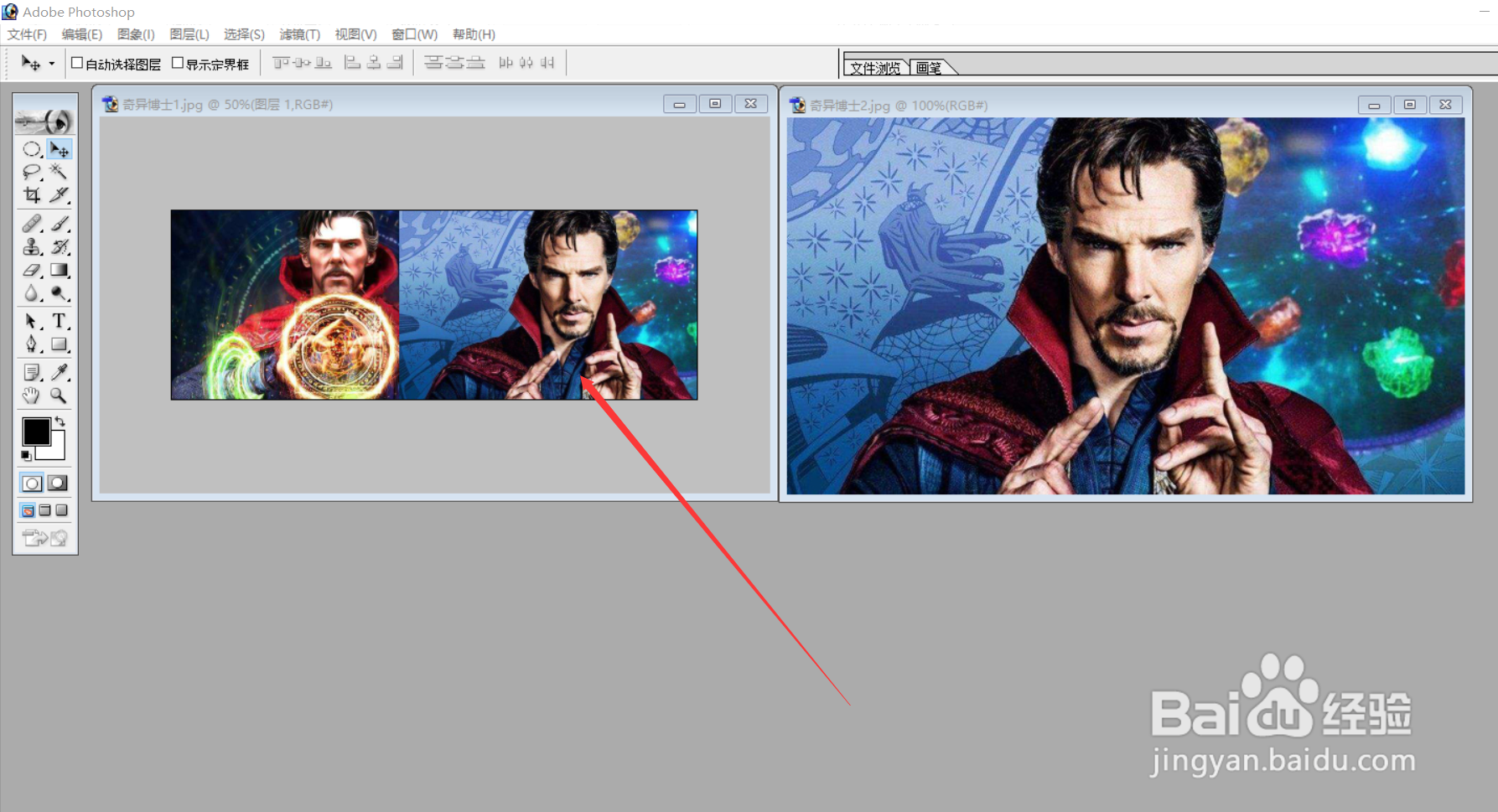
Task: Select the Move tool in the toolbox
Action: (x=59, y=149)
